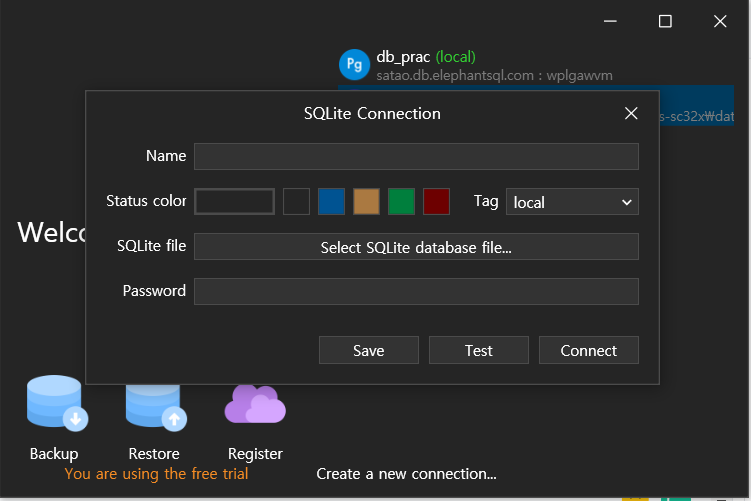Click the Name input field
The image size is (751, 501).
point(416,156)
